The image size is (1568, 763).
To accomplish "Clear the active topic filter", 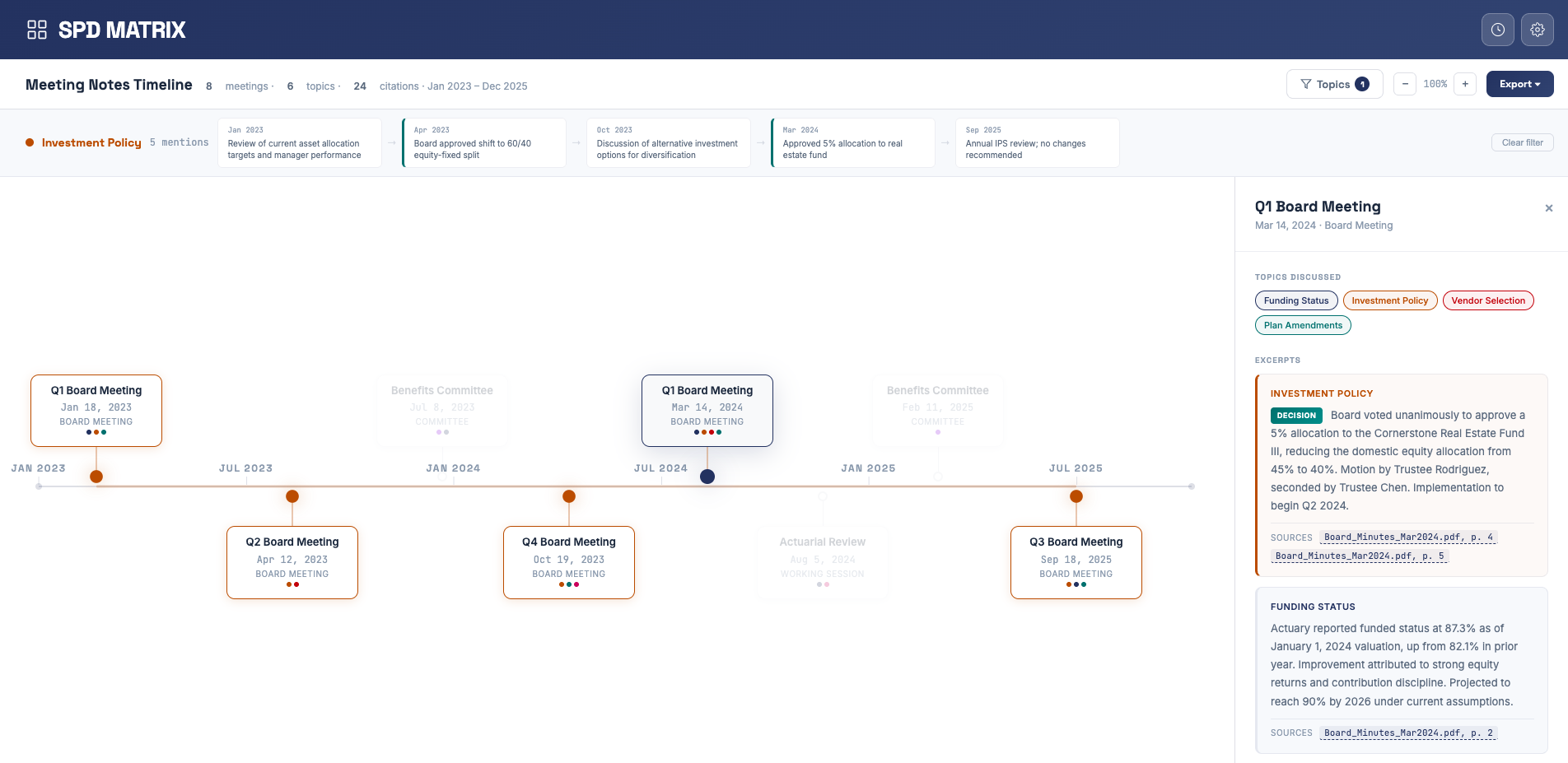I will pyautogui.click(x=1522, y=142).
